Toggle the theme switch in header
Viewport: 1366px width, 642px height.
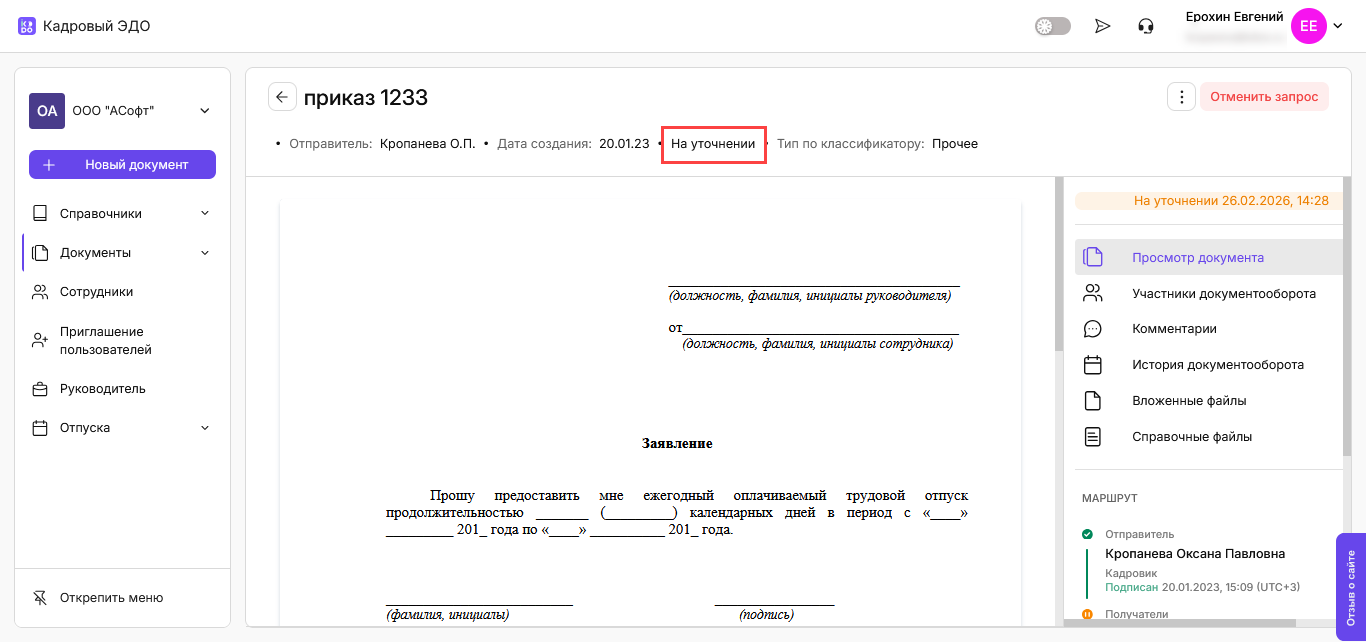(1052, 26)
